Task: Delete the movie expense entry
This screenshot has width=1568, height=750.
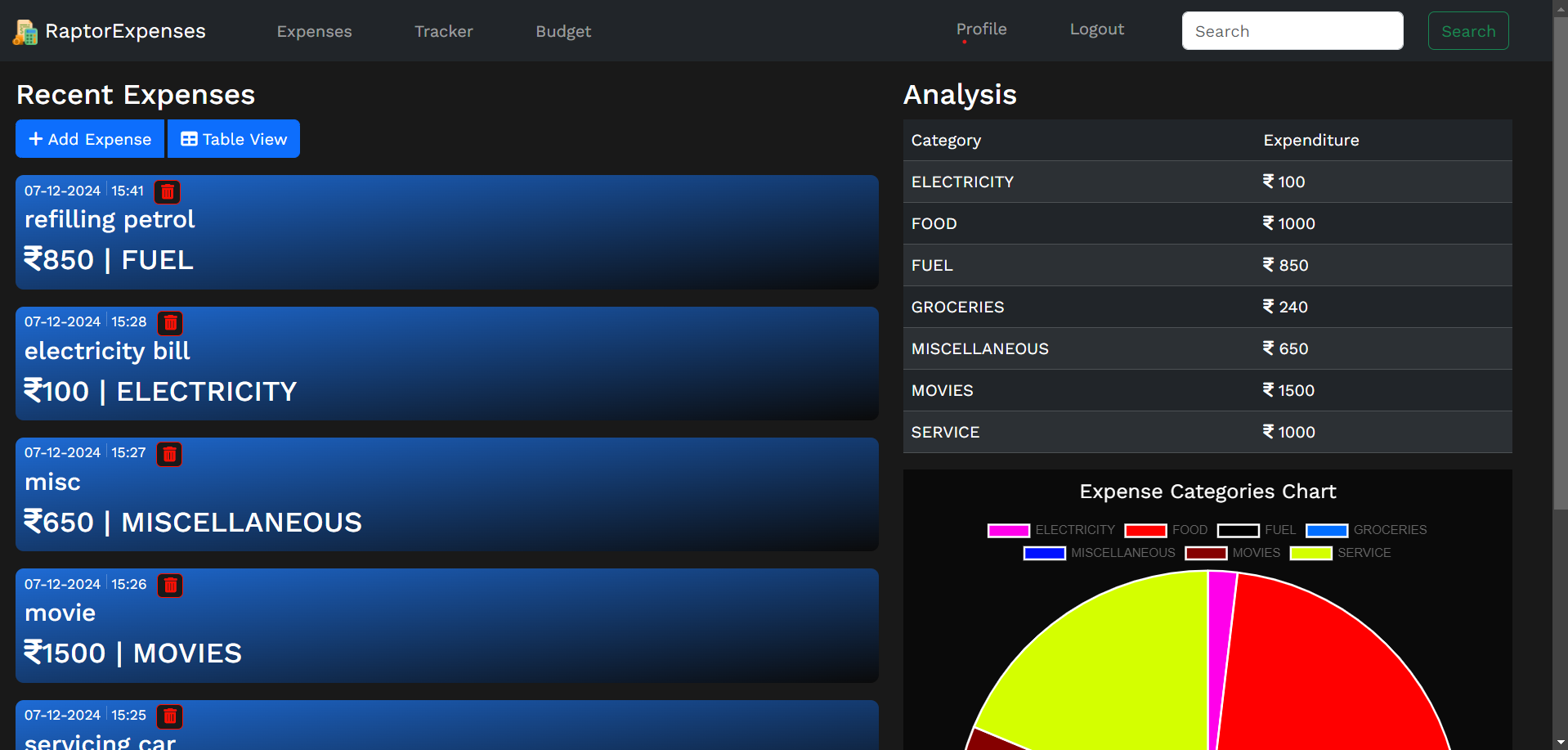Action: coord(170,585)
